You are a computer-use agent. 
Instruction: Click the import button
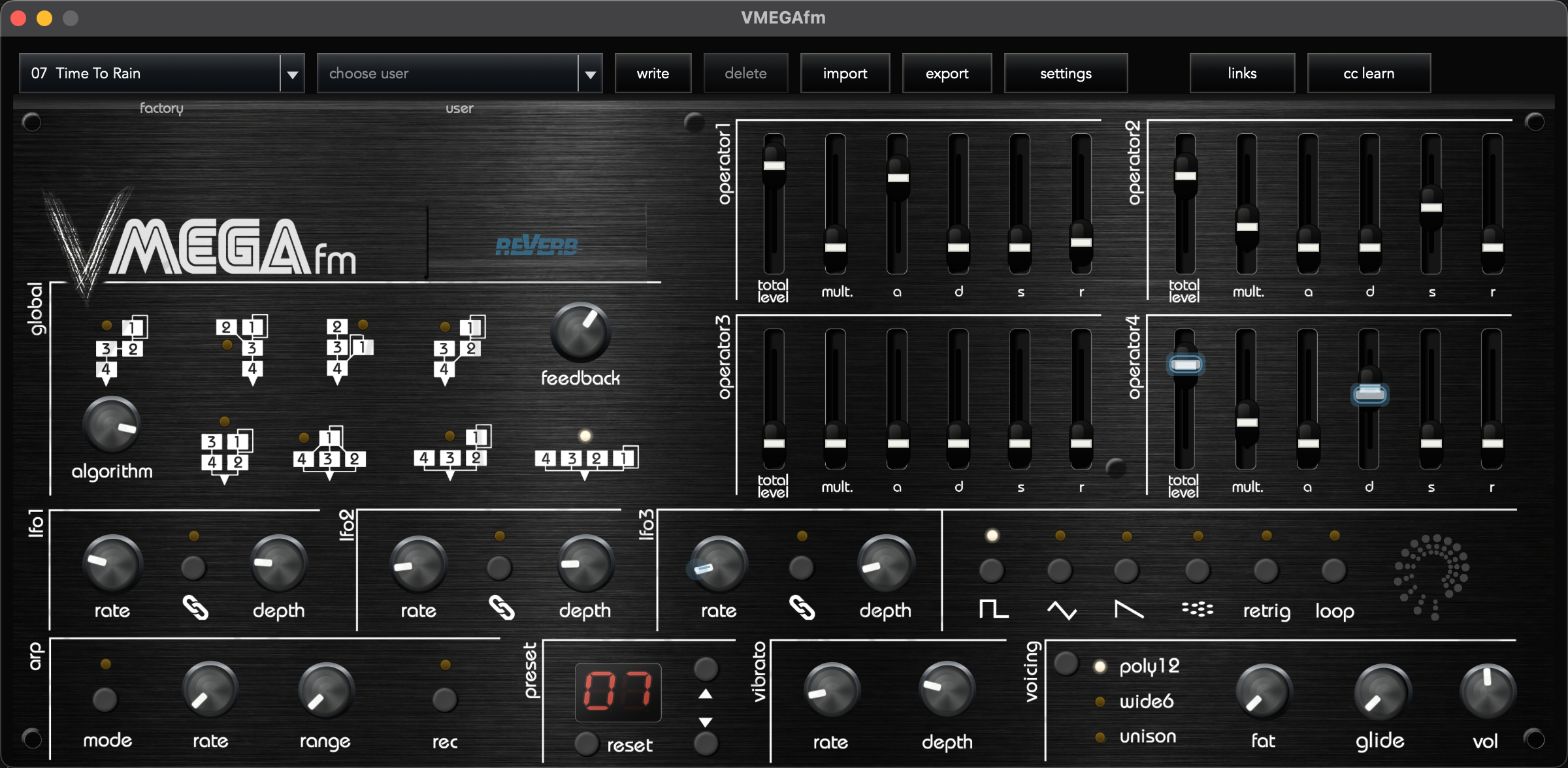click(x=845, y=73)
